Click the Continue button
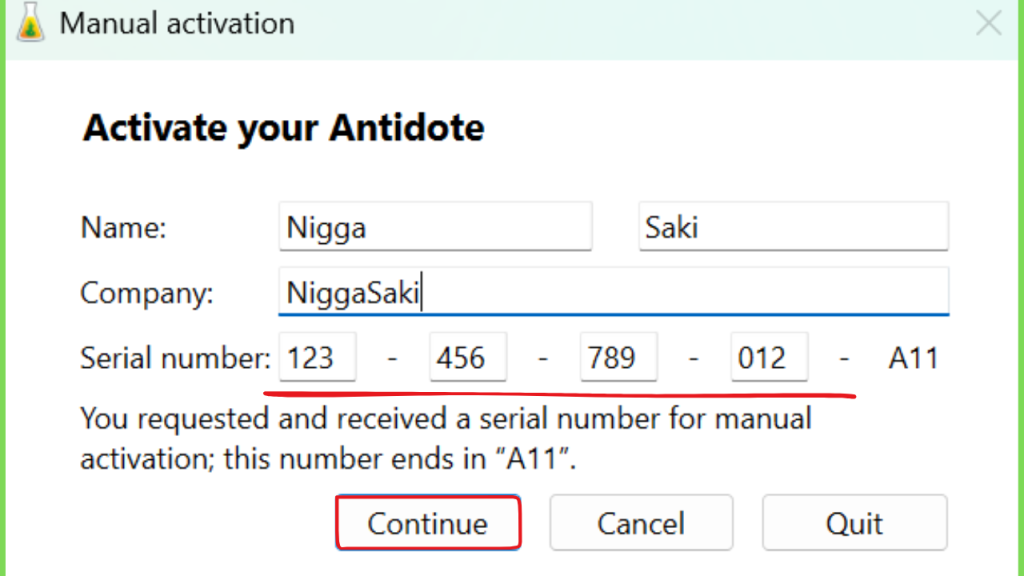This screenshot has width=1024, height=576. (428, 522)
